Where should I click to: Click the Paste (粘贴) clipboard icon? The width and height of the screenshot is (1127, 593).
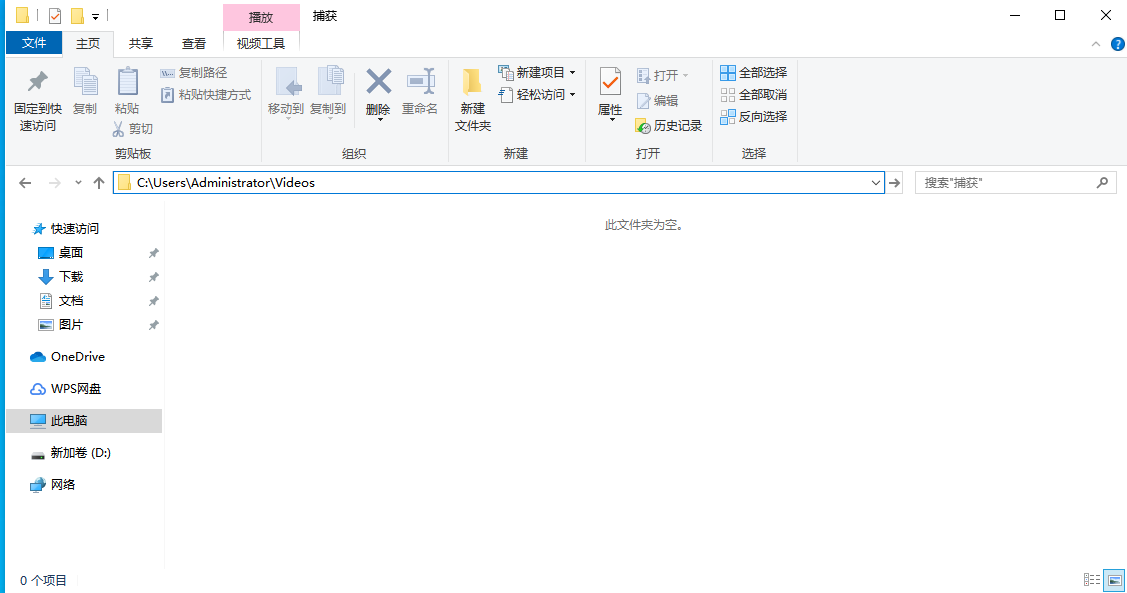[x=127, y=82]
